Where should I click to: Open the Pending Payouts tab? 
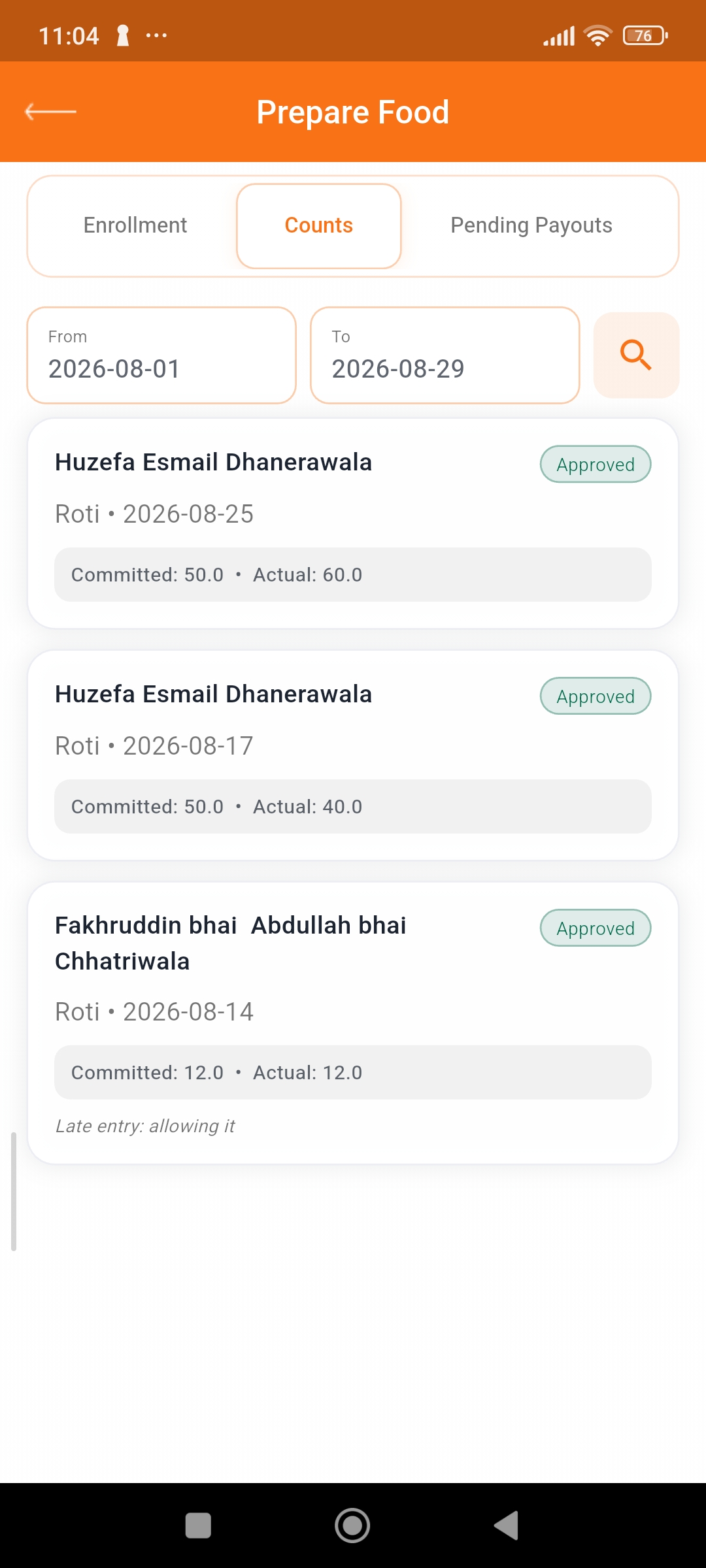[531, 225]
